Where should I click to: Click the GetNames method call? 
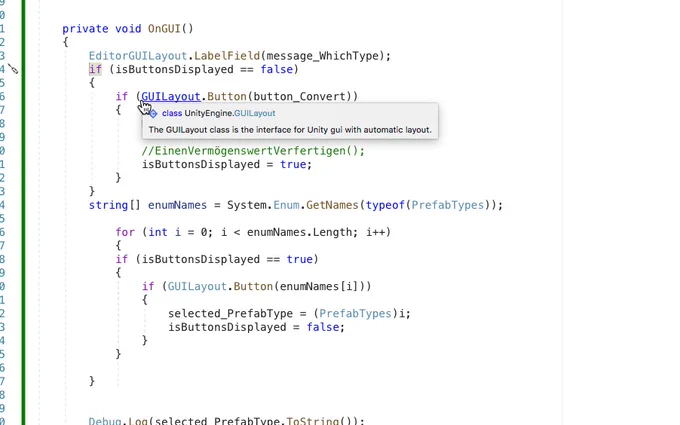(x=332, y=205)
